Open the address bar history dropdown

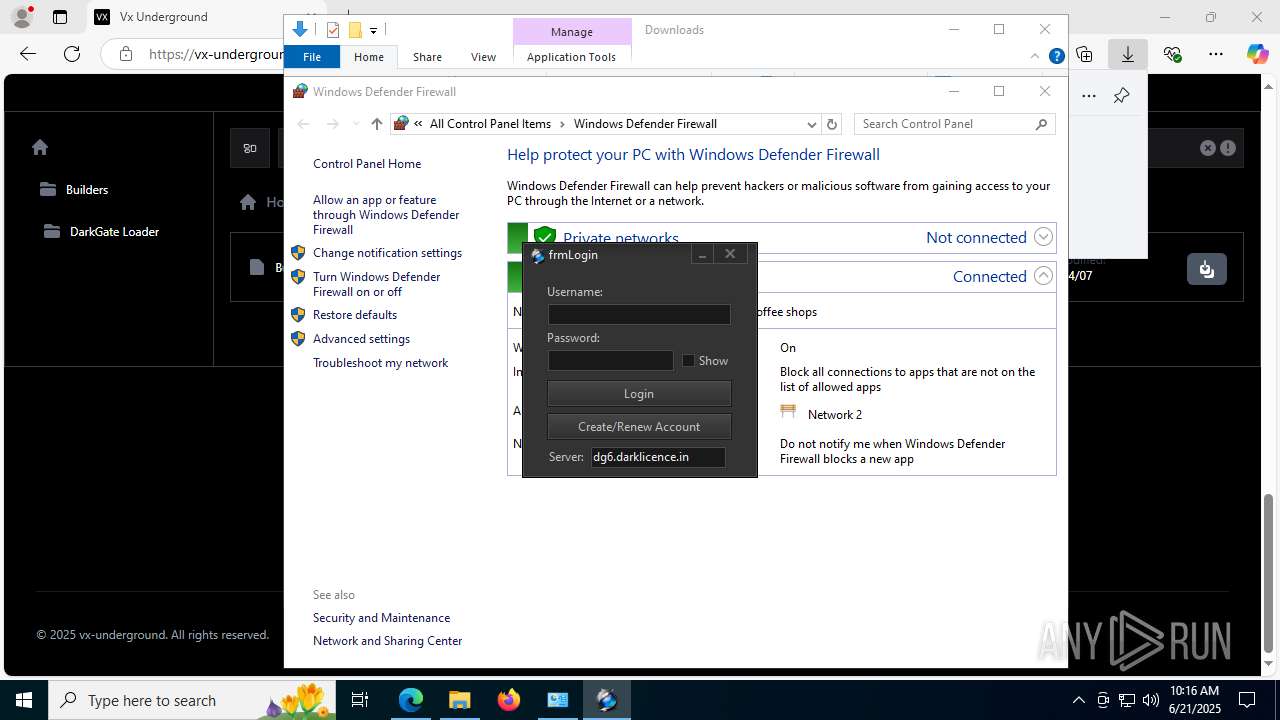tap(811, 124)
